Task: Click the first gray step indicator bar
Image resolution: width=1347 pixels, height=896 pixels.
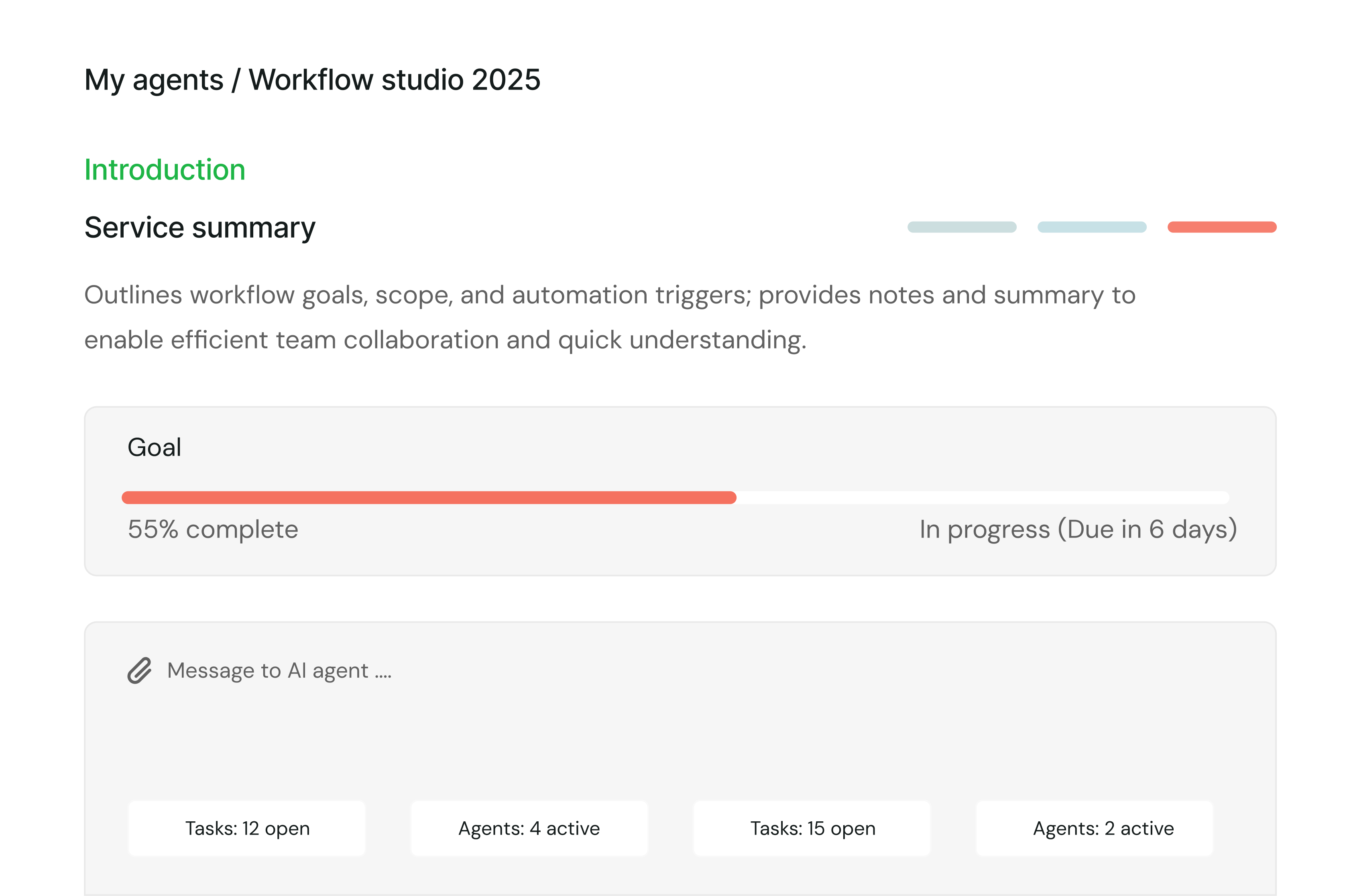Action: [961, 227]
